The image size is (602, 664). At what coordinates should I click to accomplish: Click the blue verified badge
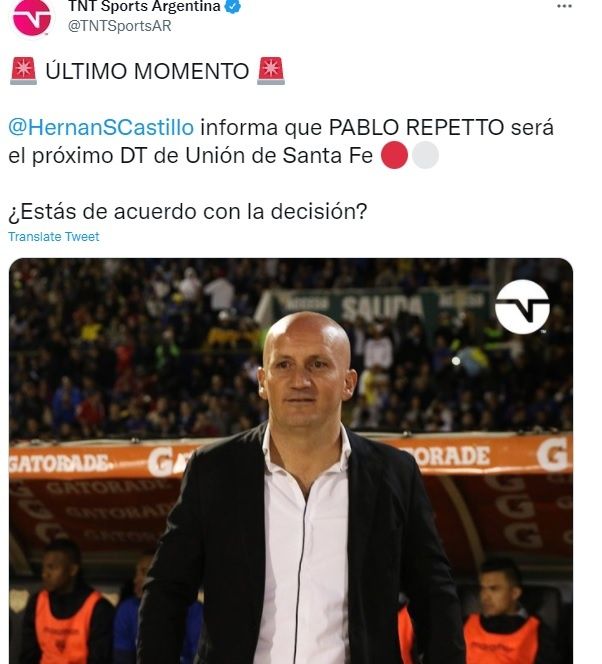point(233,6)
